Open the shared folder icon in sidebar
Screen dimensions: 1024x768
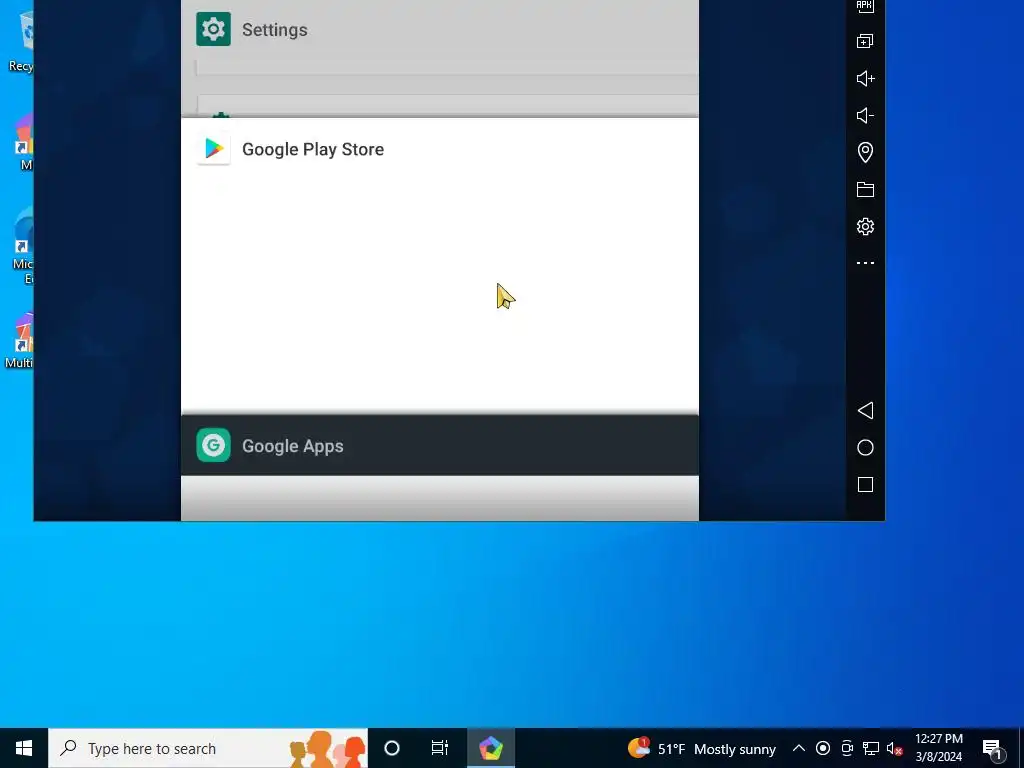(865, 189)
